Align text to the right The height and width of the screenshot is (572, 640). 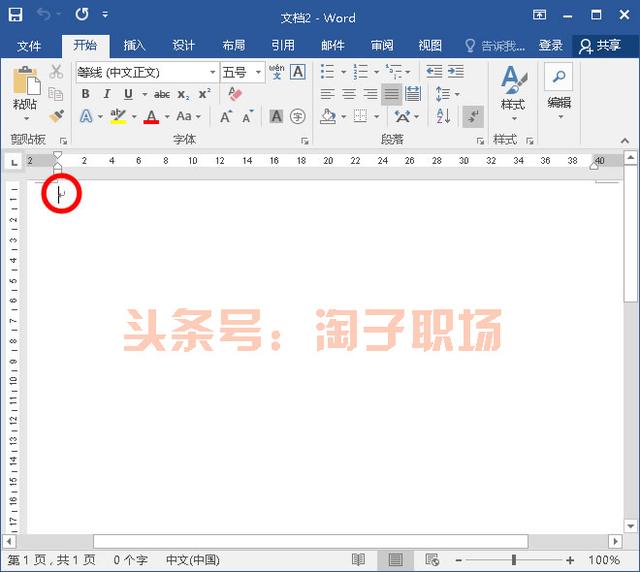click(370, 94)
